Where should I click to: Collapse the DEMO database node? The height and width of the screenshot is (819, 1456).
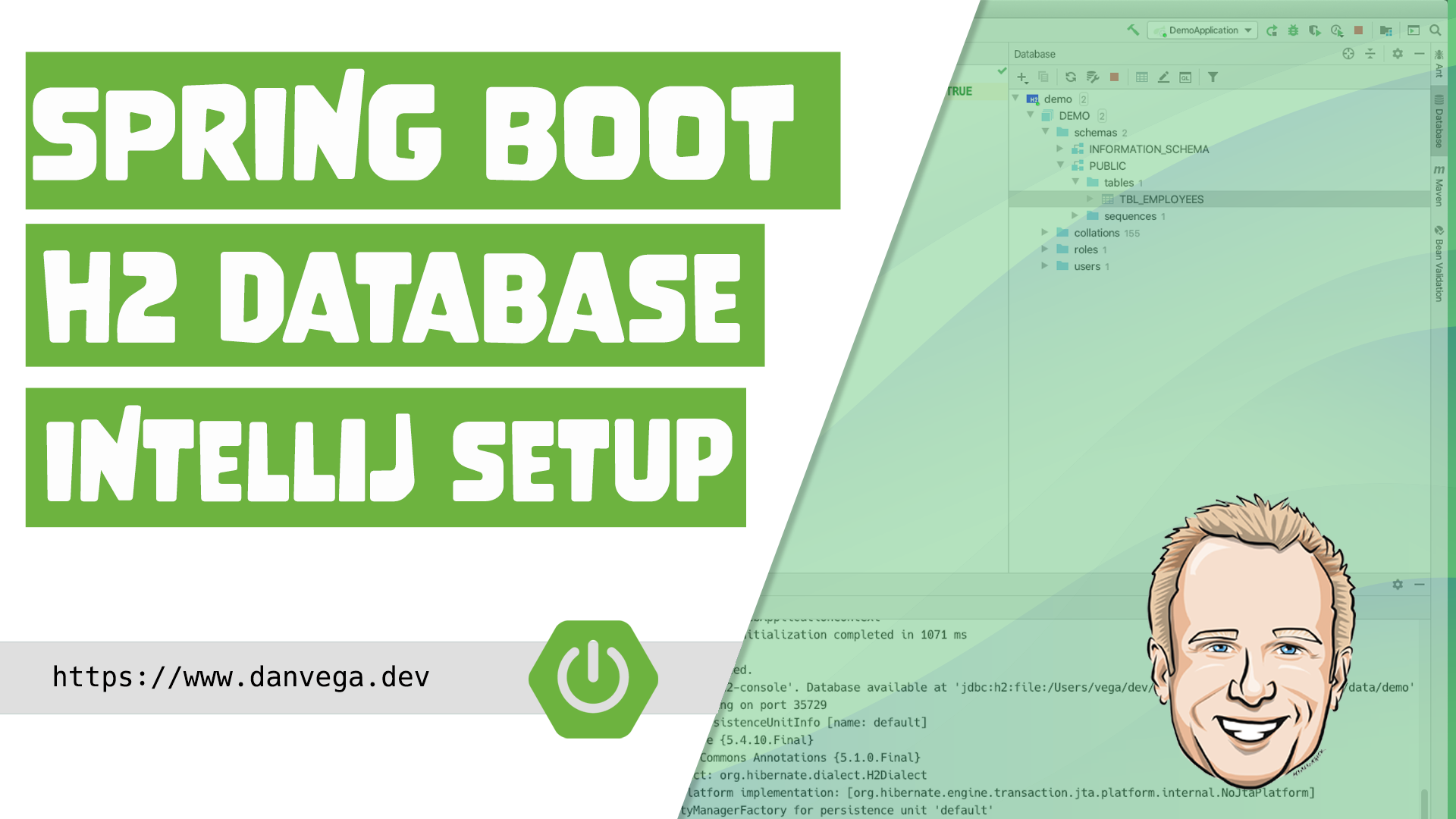[x=1031, y=115]
